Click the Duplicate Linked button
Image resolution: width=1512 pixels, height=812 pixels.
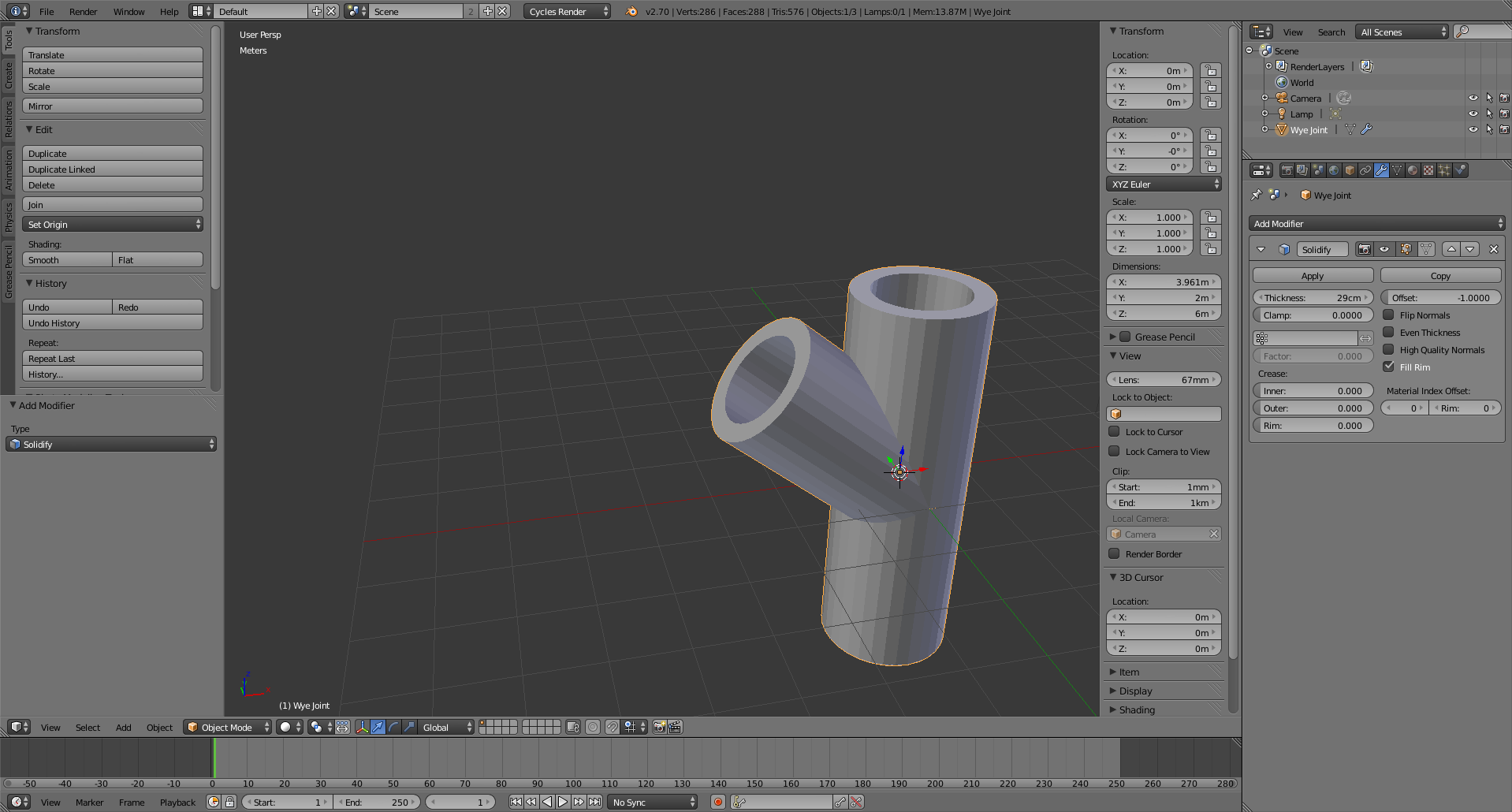click(112, 169)
